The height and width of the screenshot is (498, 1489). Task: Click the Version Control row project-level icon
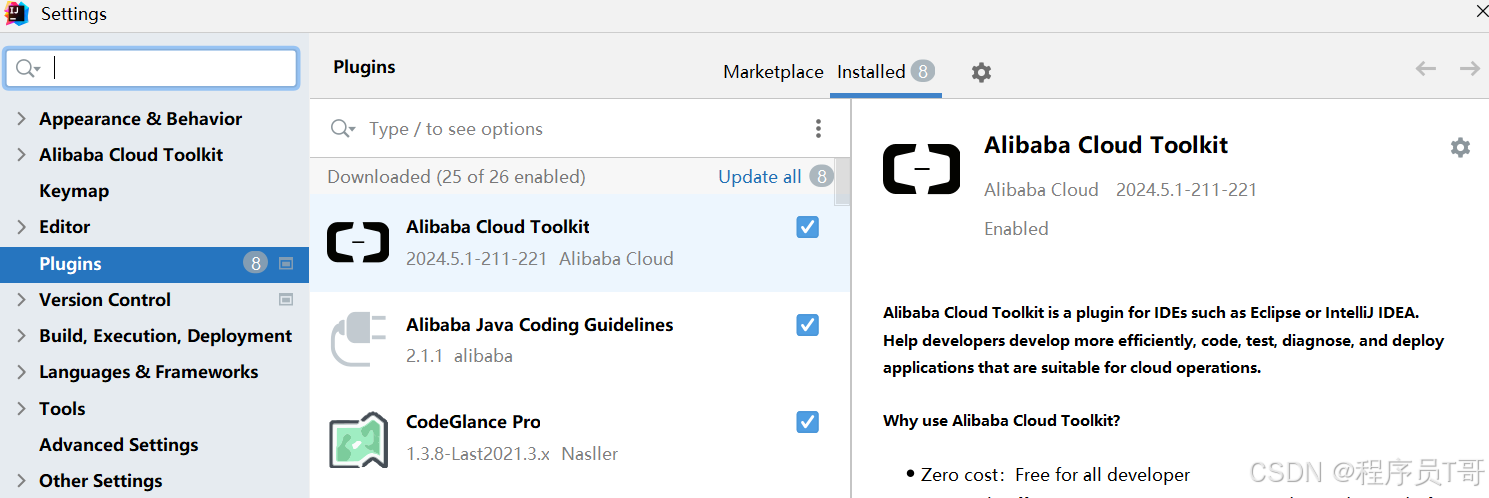286,299
